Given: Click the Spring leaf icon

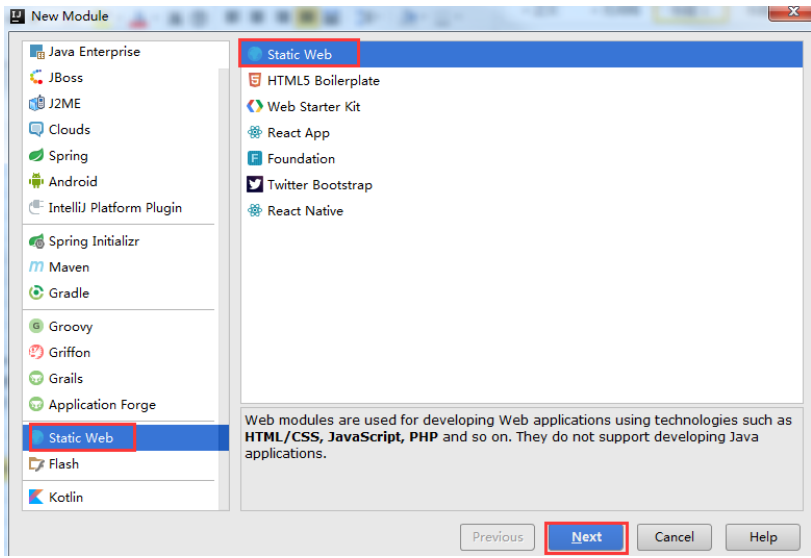Looking at the screenshot, I should 36,155.
